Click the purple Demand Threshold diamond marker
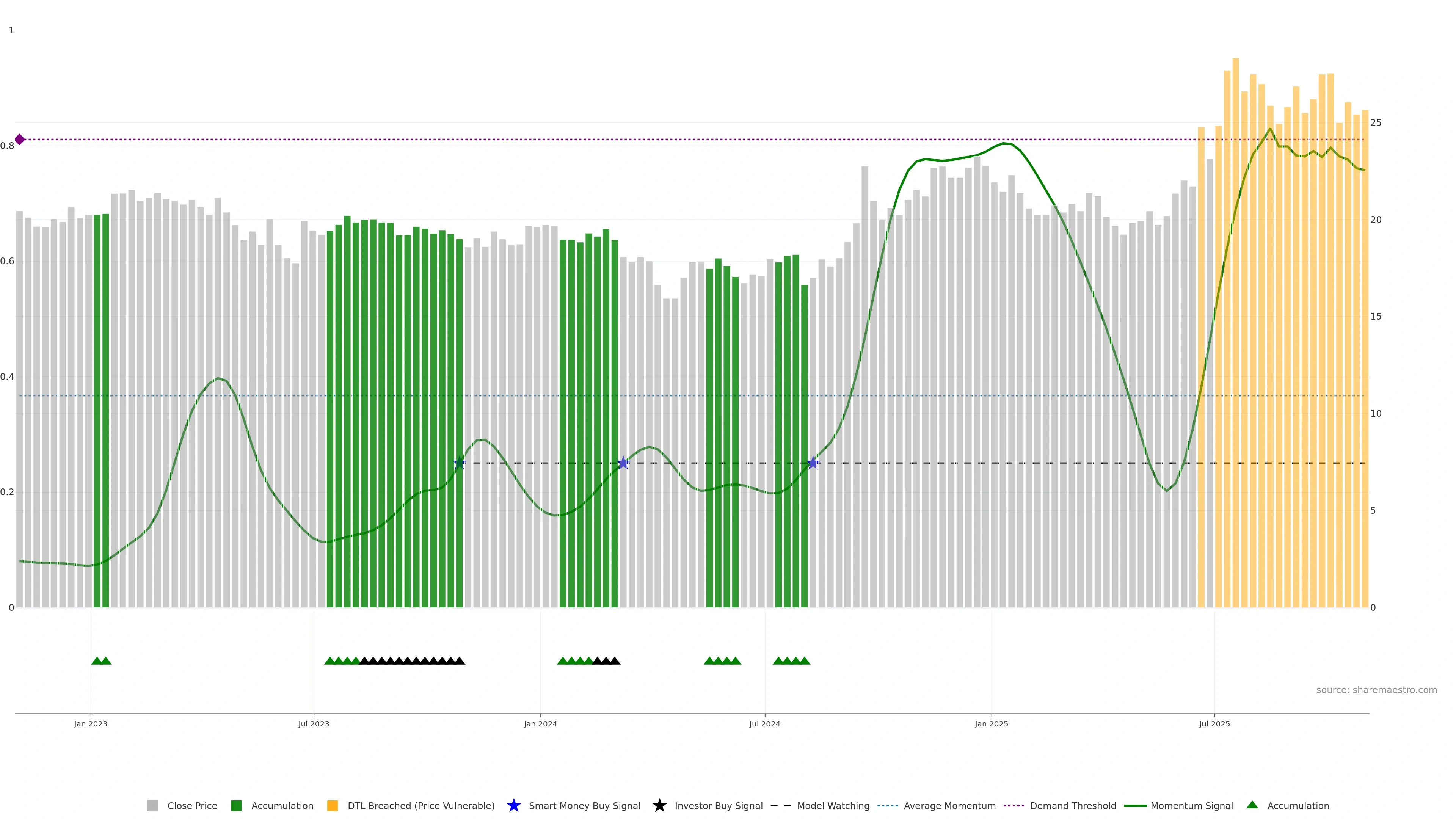The image size is (1456, 819). click(20, 140)
